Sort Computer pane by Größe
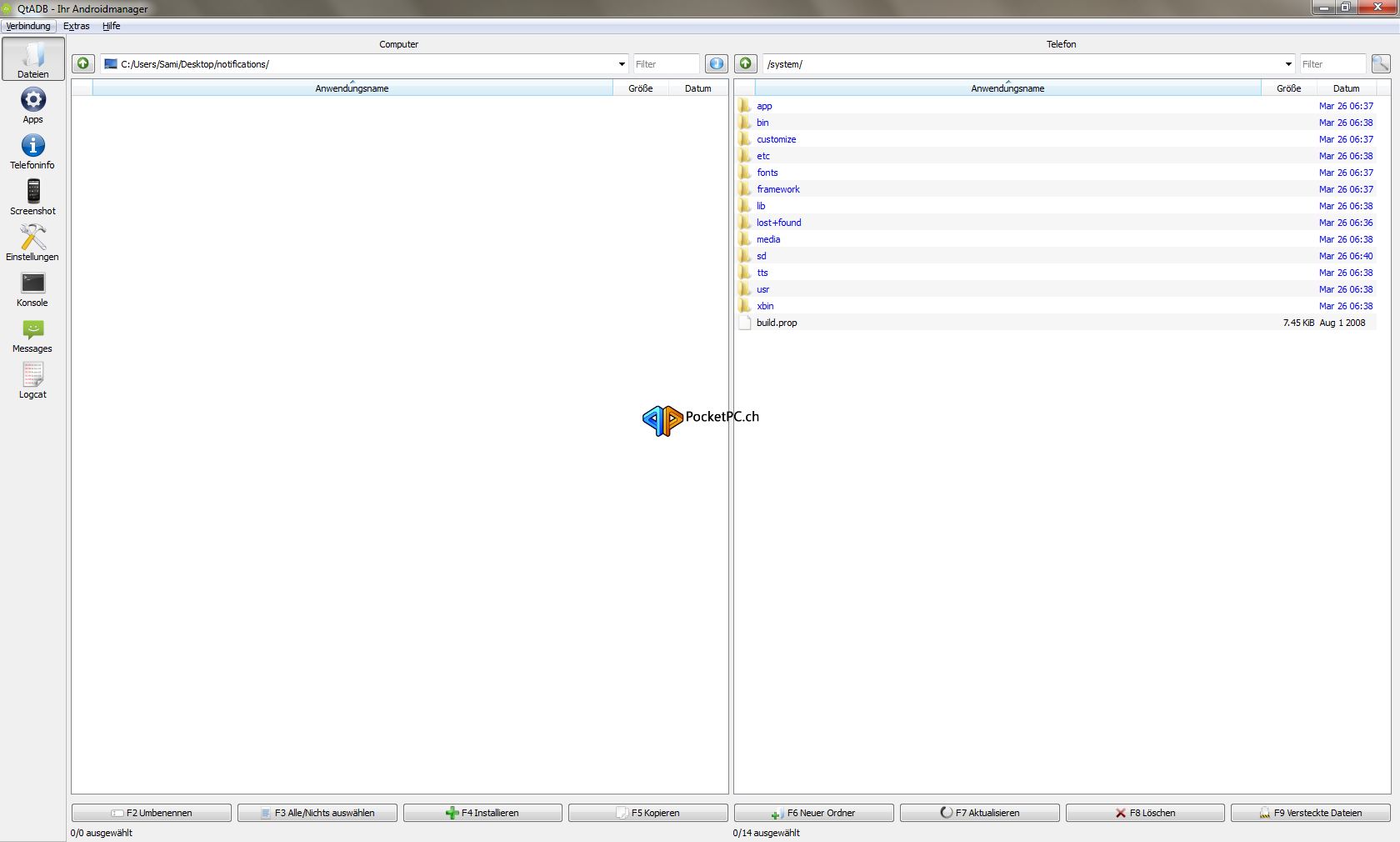The width and height of the screenshot is (1400, 842). (641, 88)
